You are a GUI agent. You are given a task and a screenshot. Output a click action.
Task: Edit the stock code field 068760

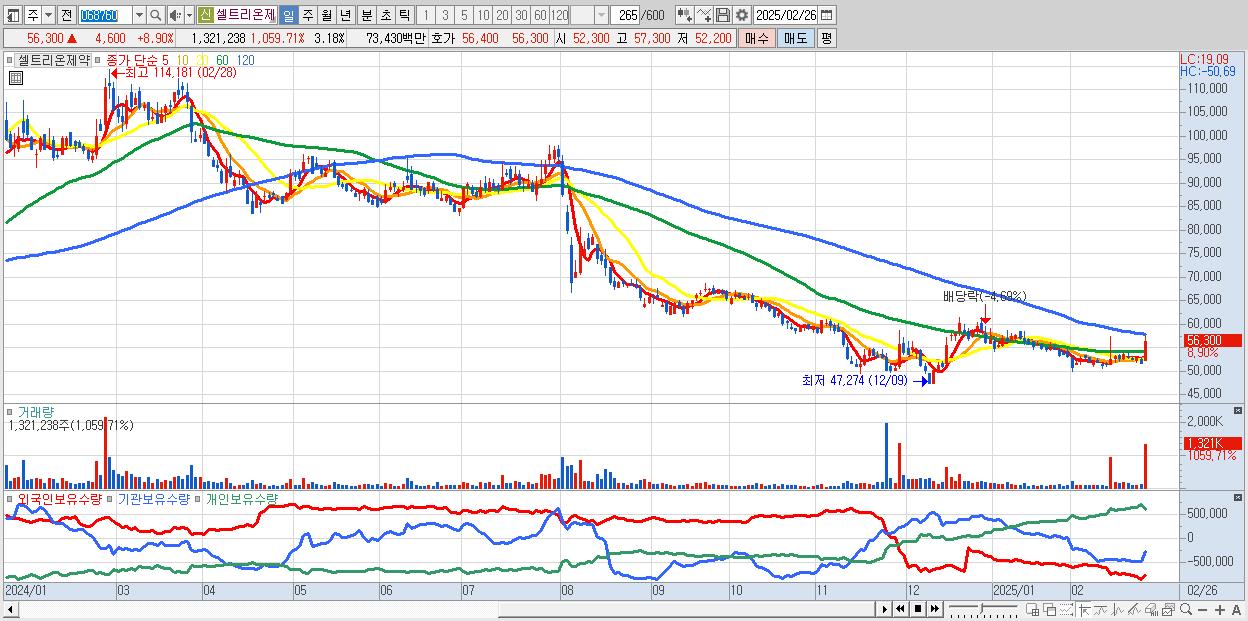[106, 15]
